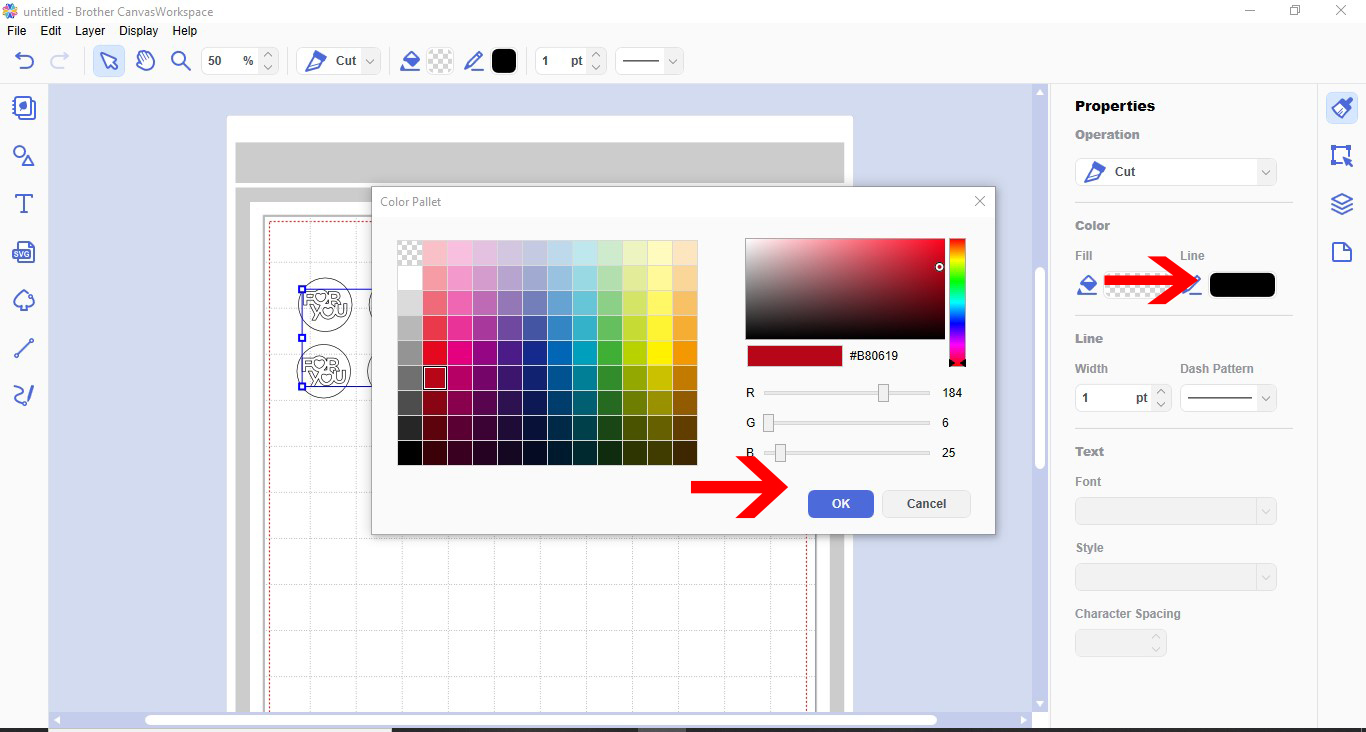The image size is (1366, 732).
Task: Open the Help menu
Action: pos(185,31)
